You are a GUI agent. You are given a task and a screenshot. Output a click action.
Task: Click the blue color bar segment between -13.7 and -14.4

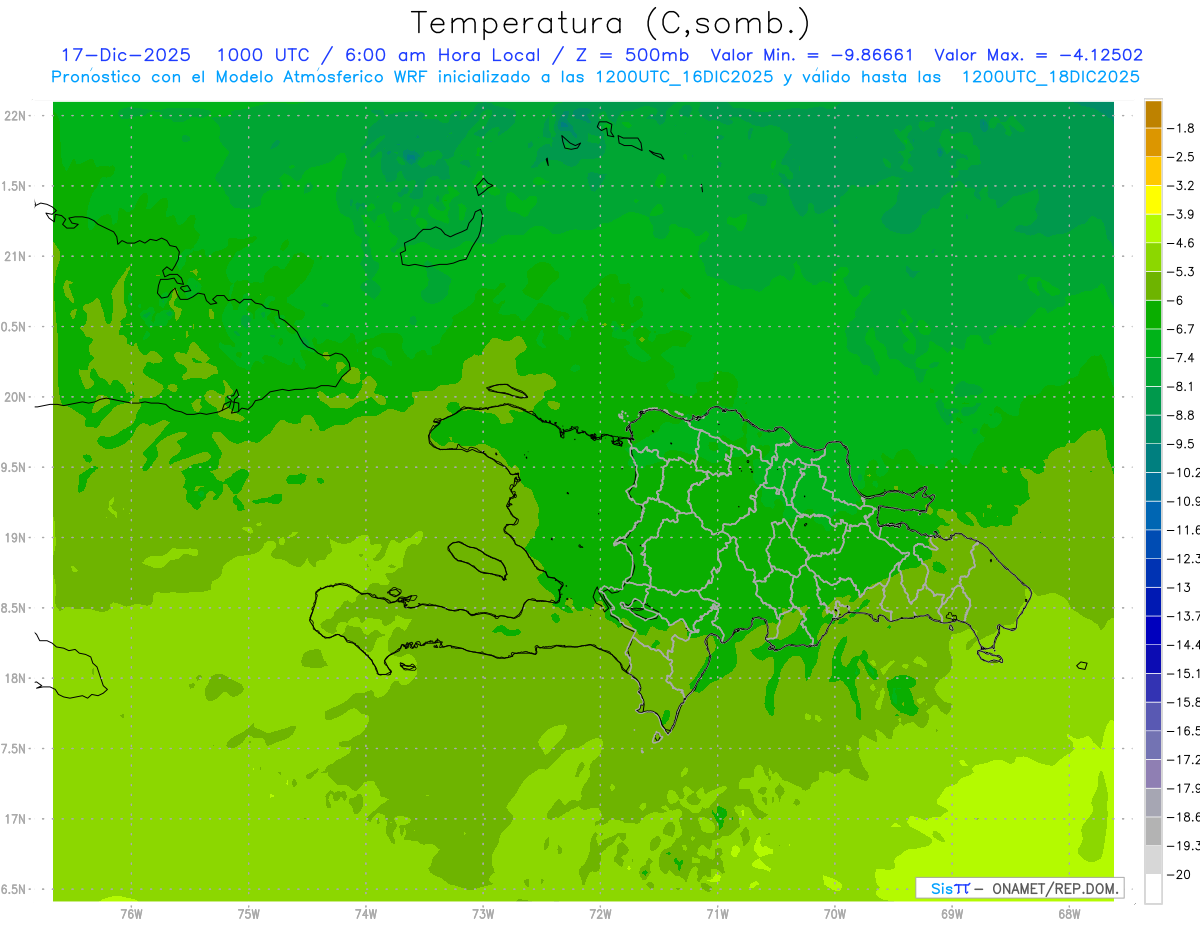1153,630
